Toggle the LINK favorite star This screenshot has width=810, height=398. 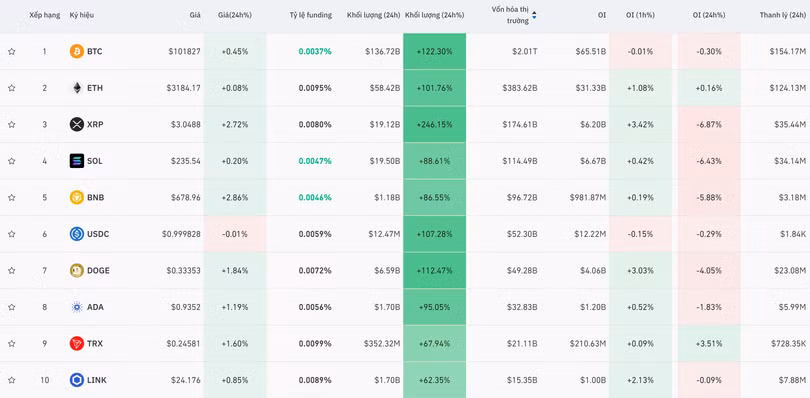tap(11, 380)
